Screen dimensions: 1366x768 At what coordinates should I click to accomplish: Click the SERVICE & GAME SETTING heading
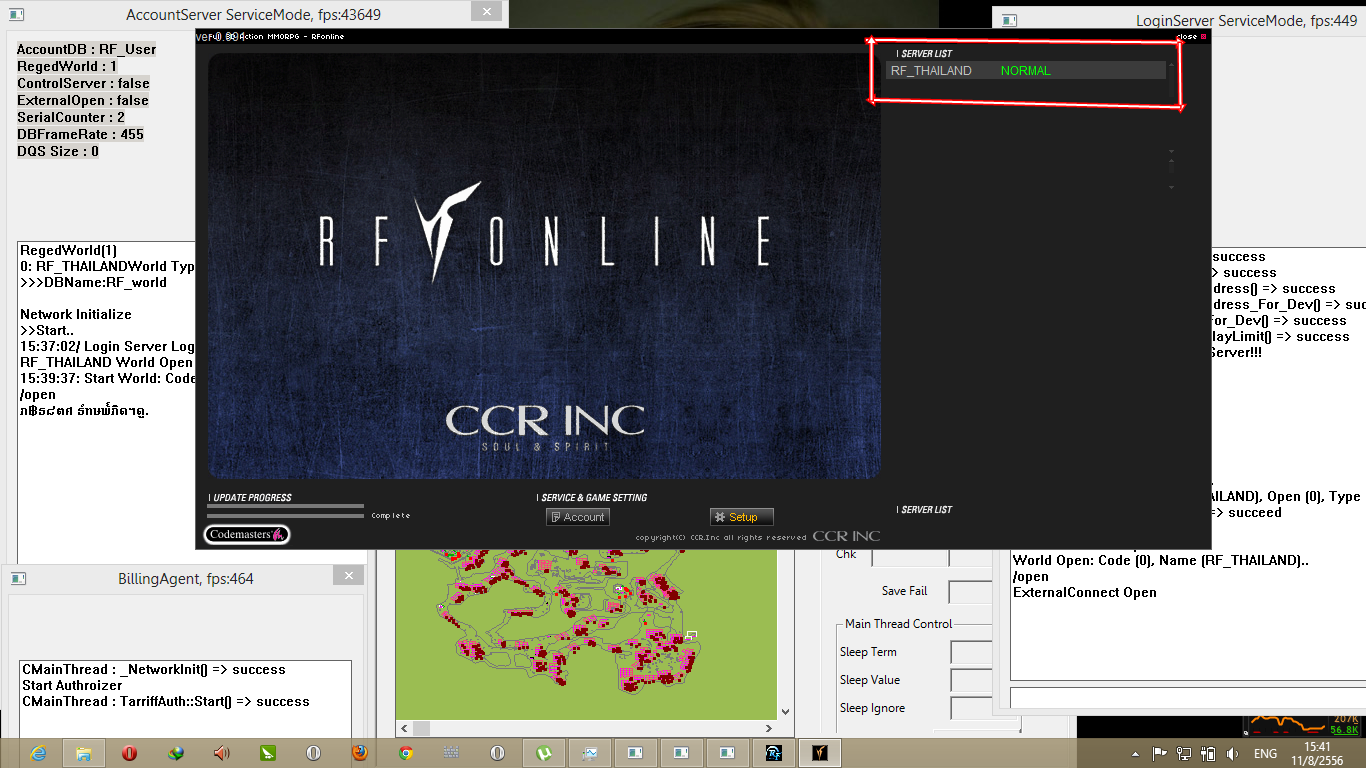pos(592,498)
